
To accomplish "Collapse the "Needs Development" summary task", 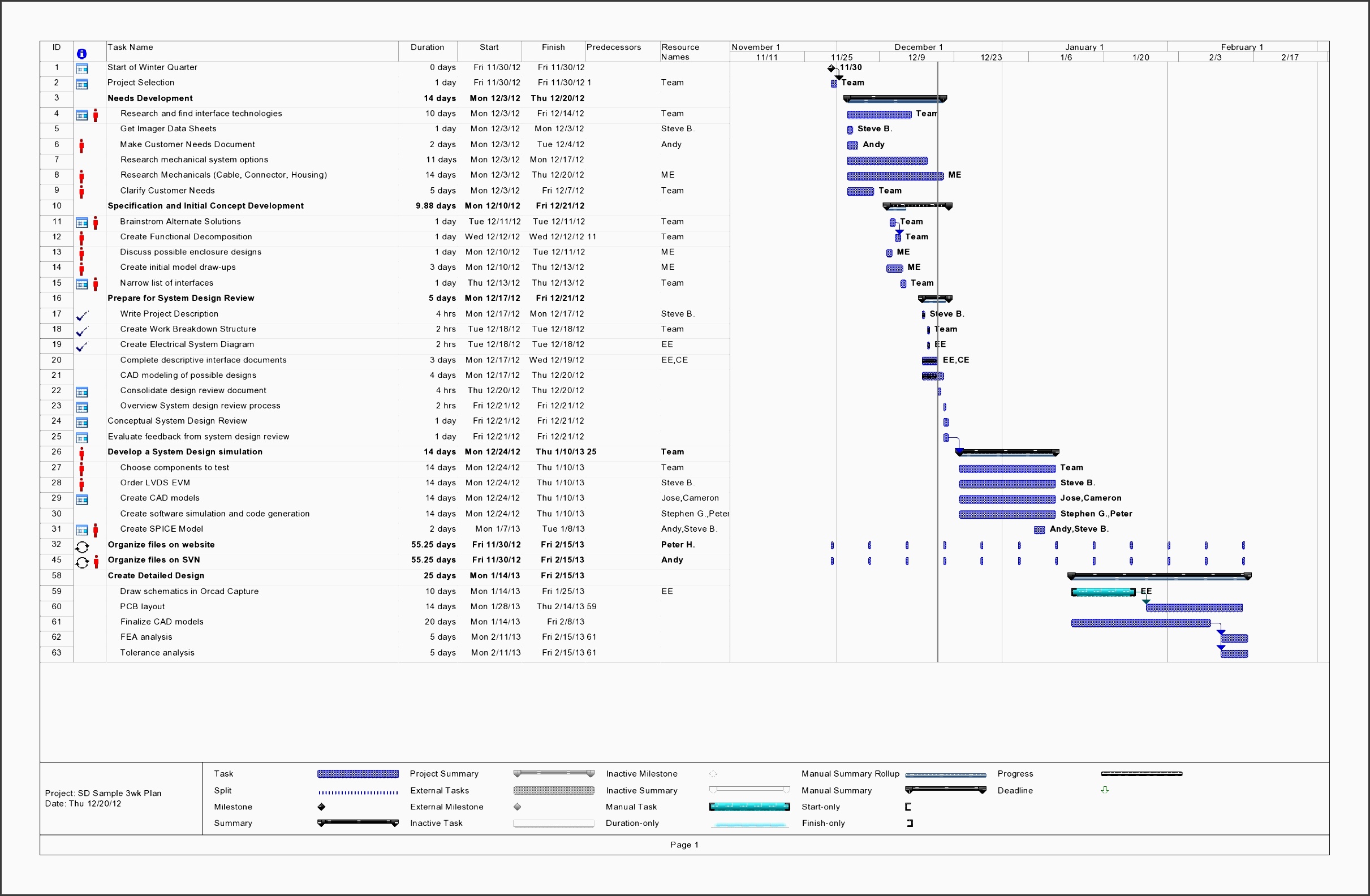I will [x=151, y=98].
